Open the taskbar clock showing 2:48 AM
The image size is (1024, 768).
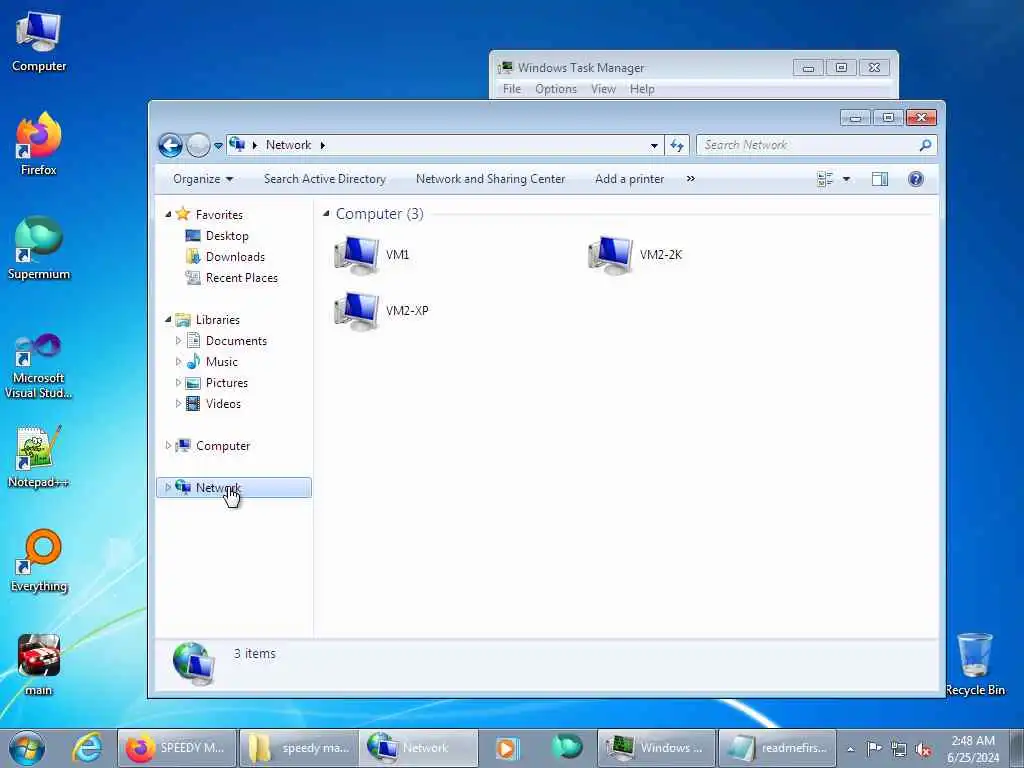click(x=973, y=748)
